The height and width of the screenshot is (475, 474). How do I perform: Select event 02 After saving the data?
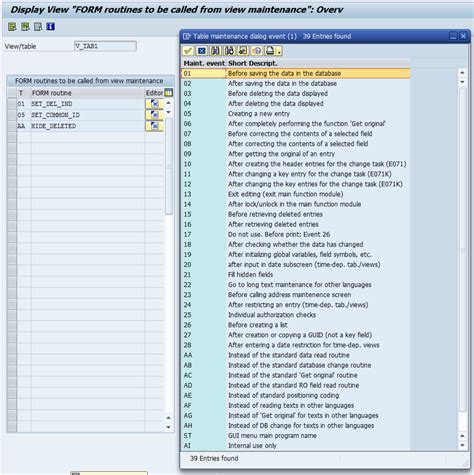coord(296,83)
